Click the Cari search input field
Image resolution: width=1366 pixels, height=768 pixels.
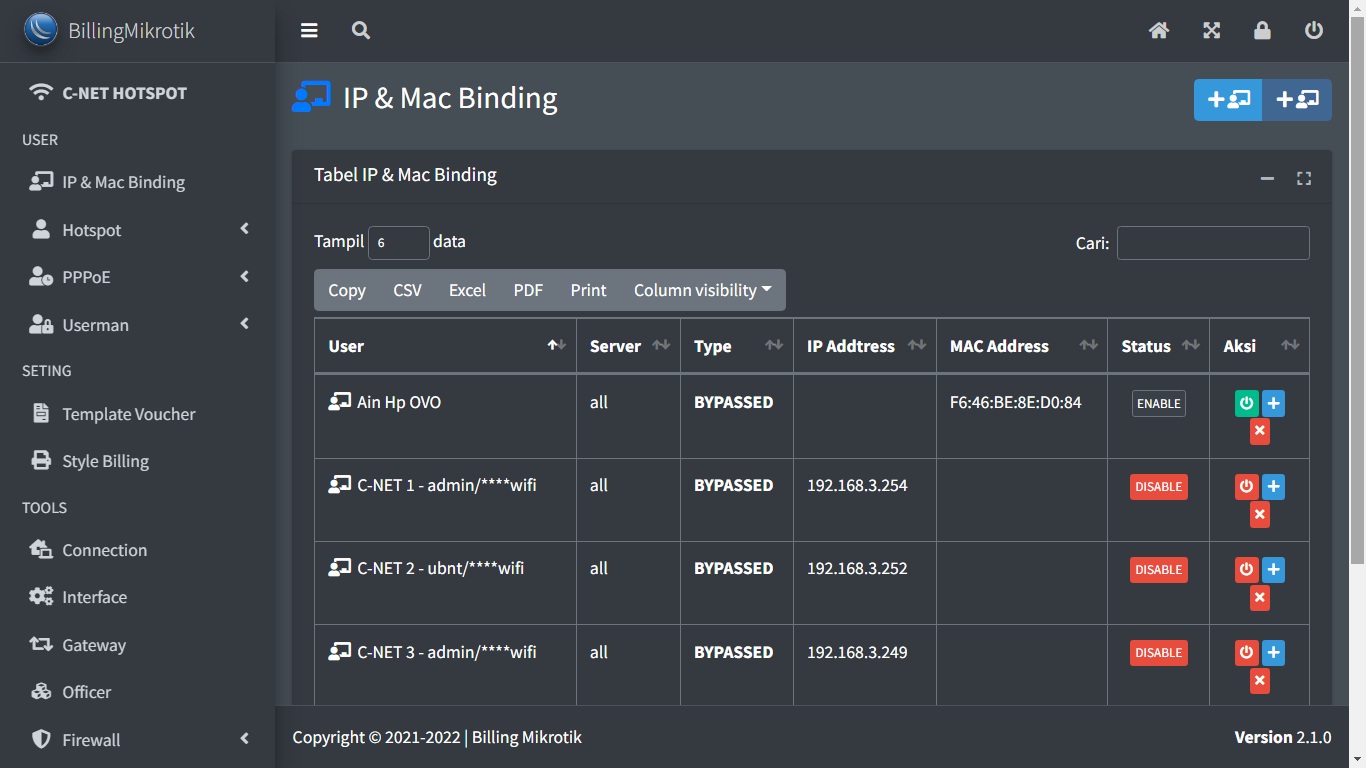1212,243
